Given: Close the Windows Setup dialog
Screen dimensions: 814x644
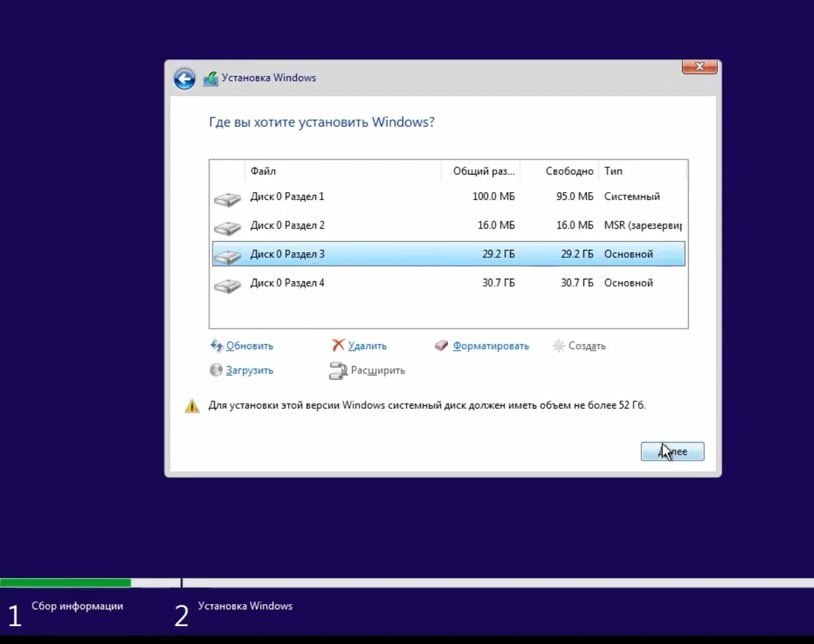Looking at the screenshot, I should coord(699,66).
